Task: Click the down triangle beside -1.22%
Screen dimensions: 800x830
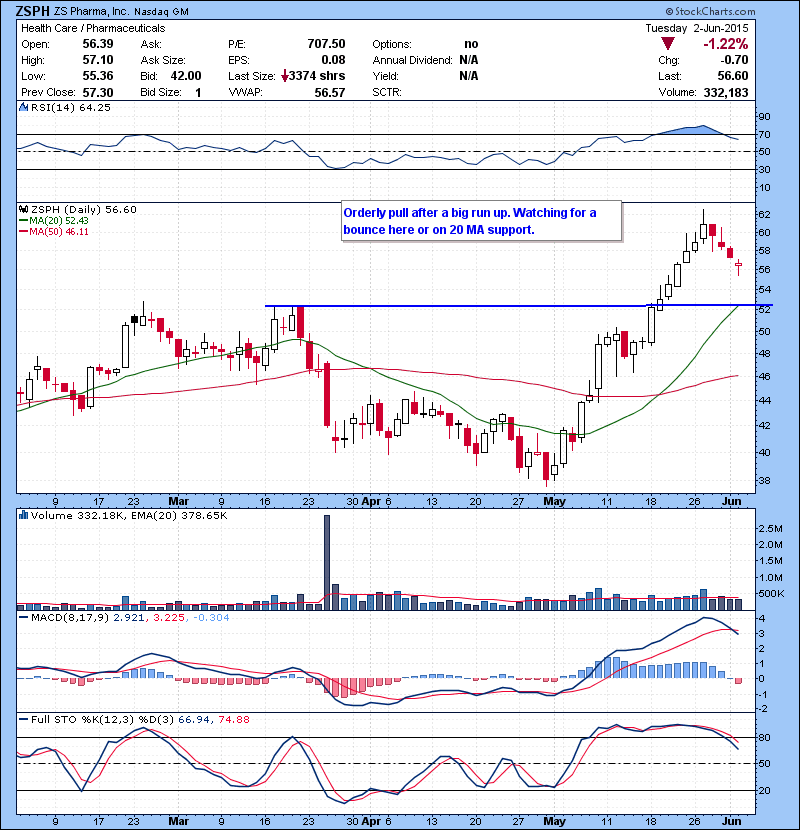Action: click(x=668, y=44)
